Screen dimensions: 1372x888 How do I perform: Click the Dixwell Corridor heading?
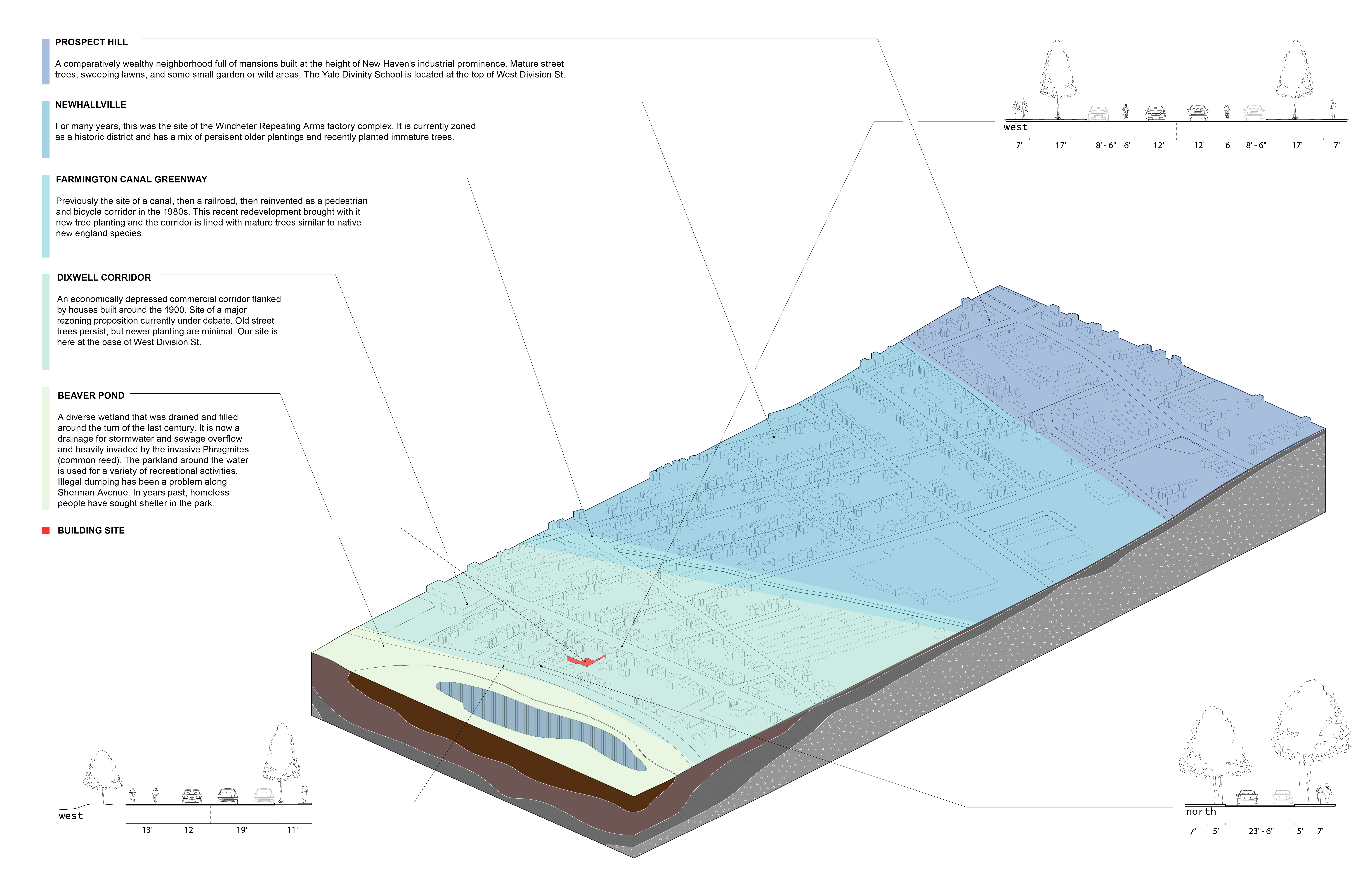[x=104, y=277]
